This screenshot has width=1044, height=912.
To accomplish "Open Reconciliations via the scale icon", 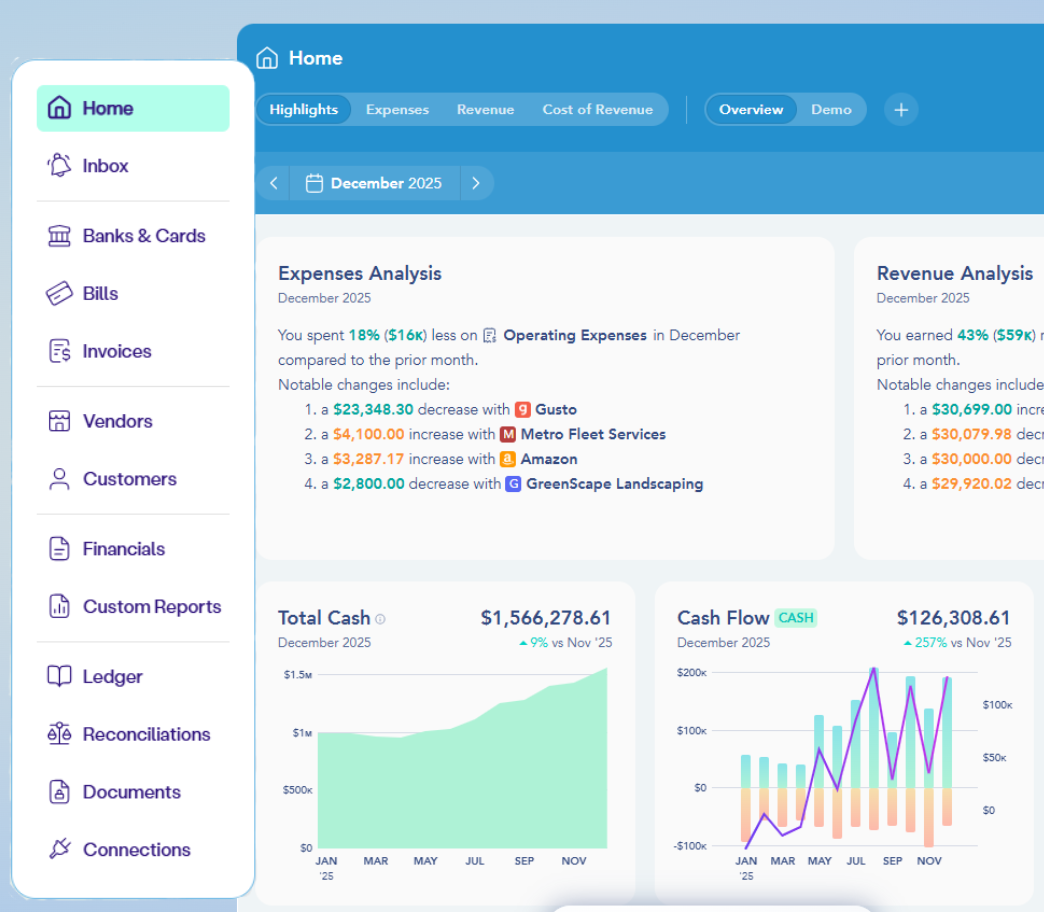I will point(58,734).
